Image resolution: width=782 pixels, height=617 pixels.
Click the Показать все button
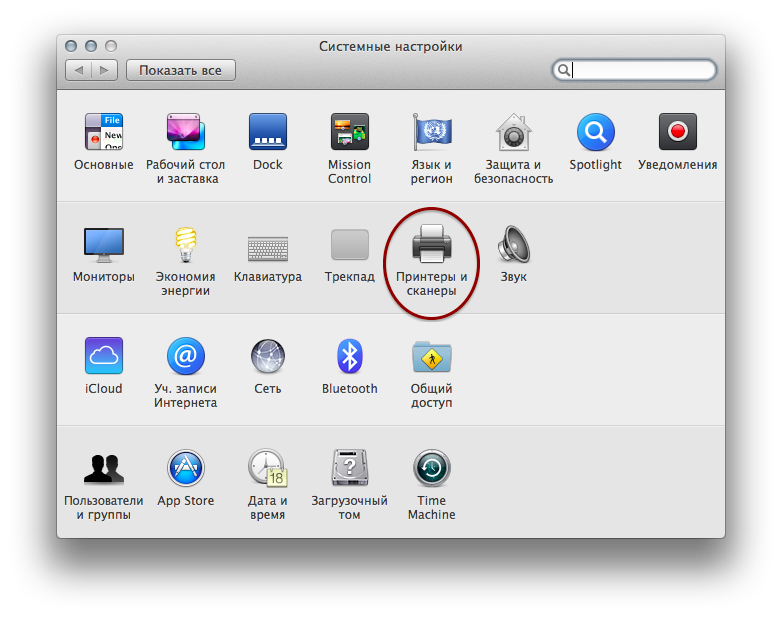coord(181,70)
